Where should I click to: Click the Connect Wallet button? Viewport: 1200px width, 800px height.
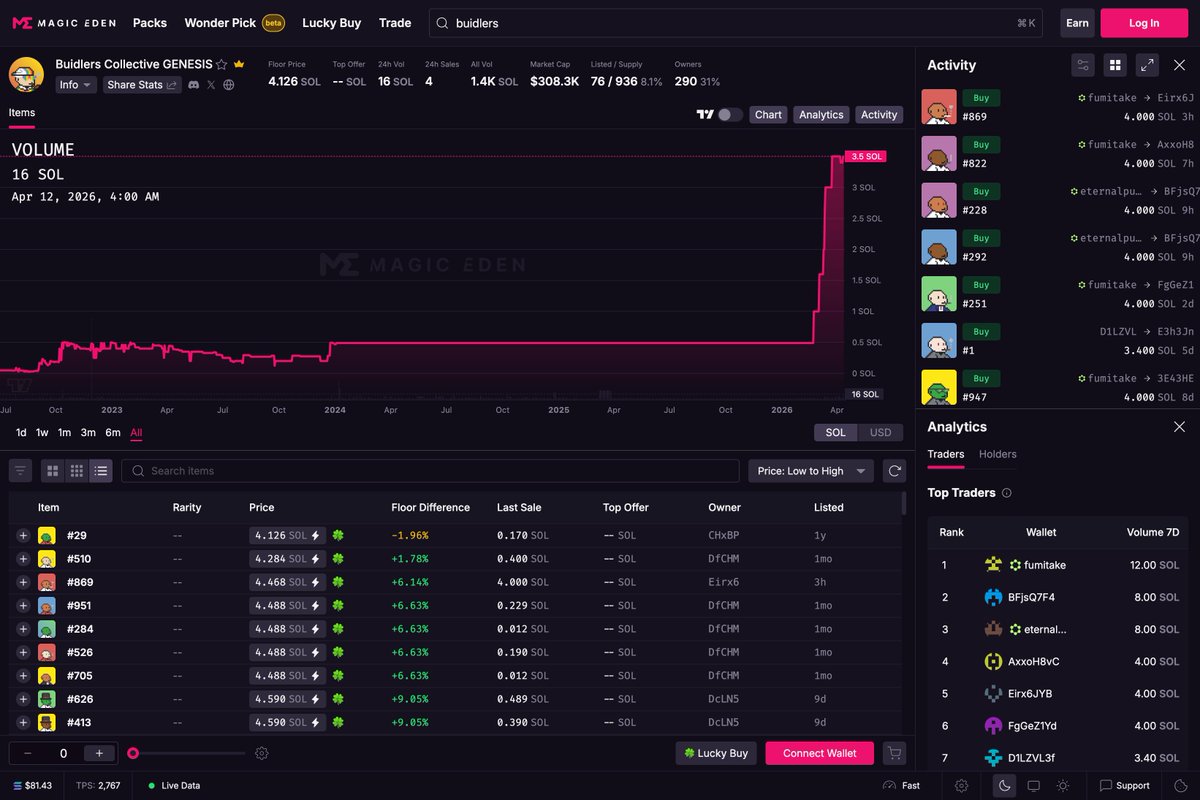[819, 753]
